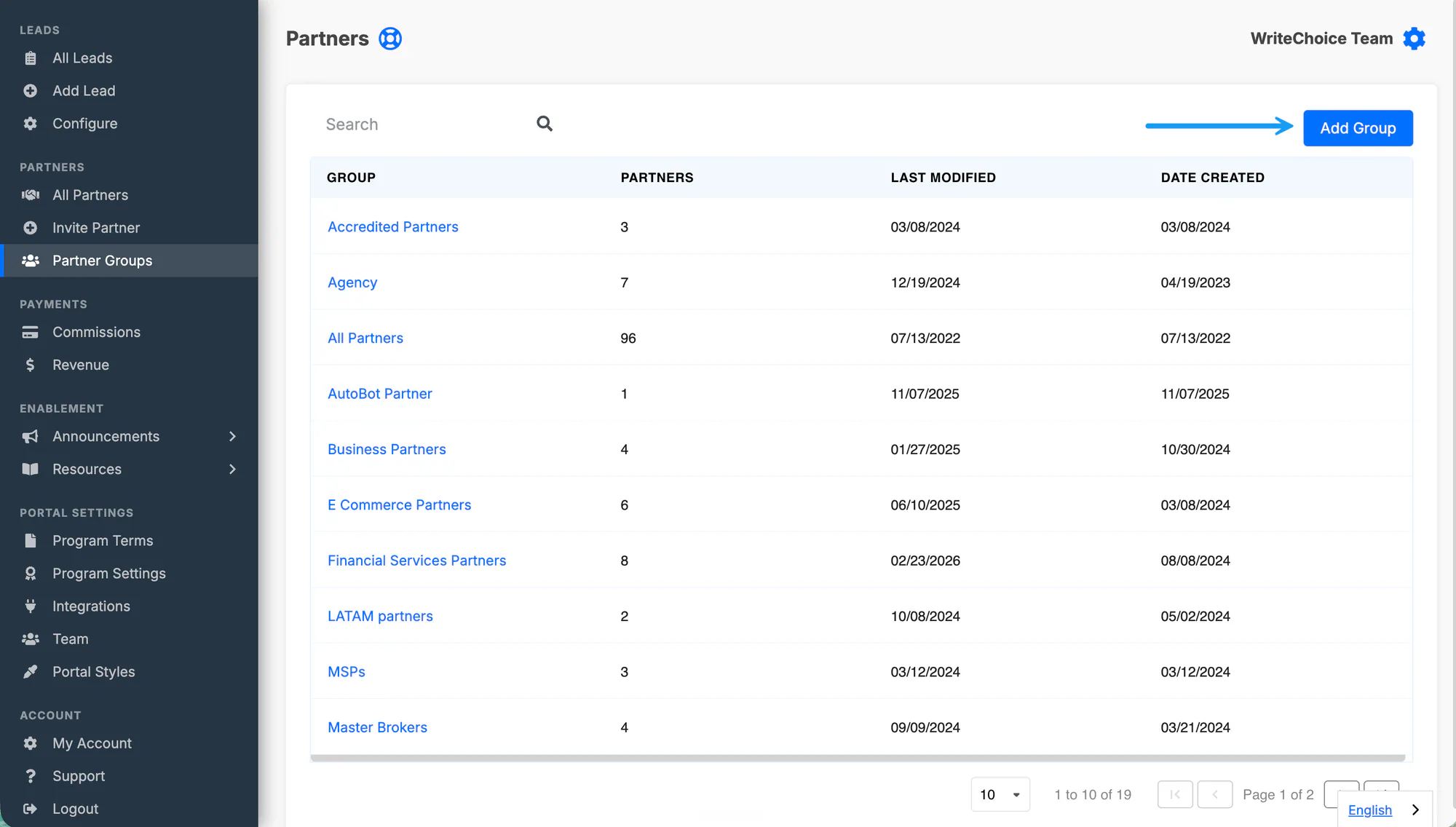Click the search magnifier icon
This screenshot has width=1456, height=827.
point(545,124)
